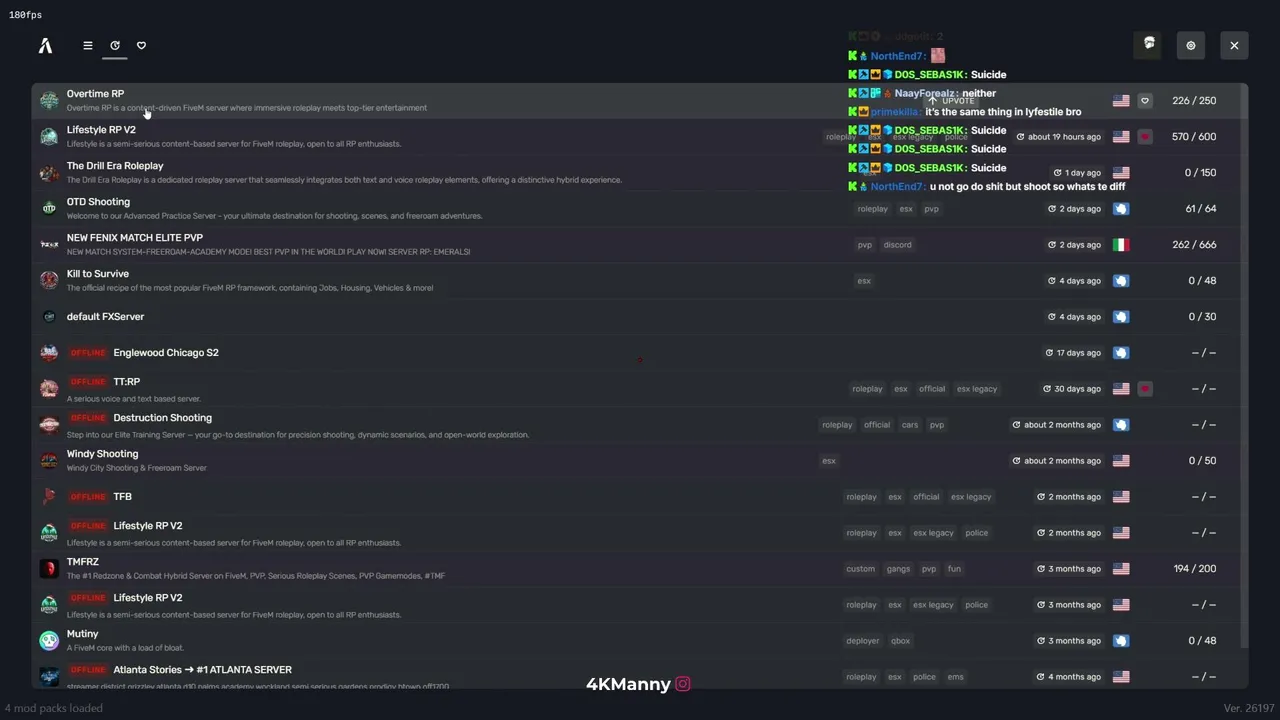
Task: Toggle favorite heart for TT:RP
Action: tap(1145, 389)
